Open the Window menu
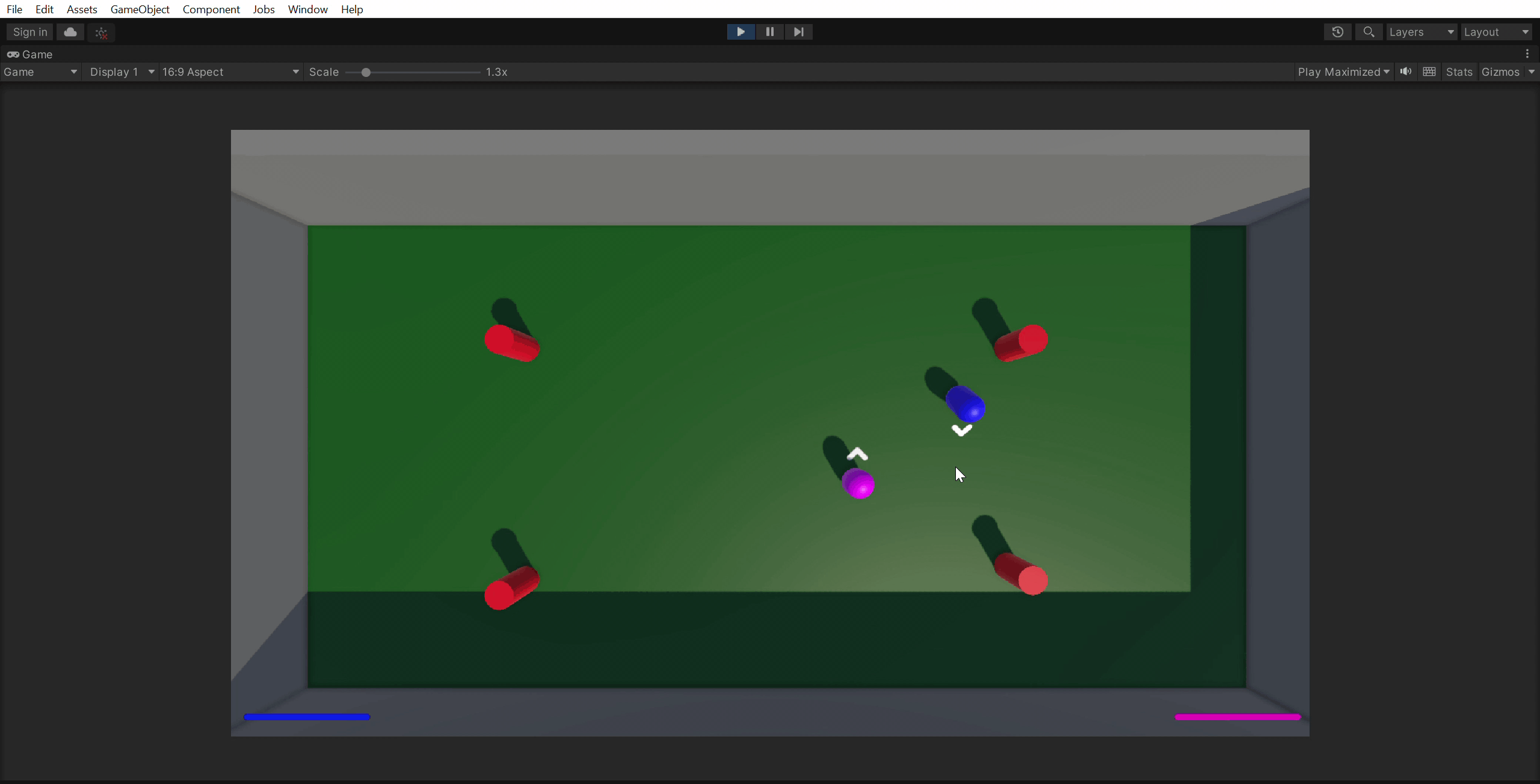 point(307,9)
